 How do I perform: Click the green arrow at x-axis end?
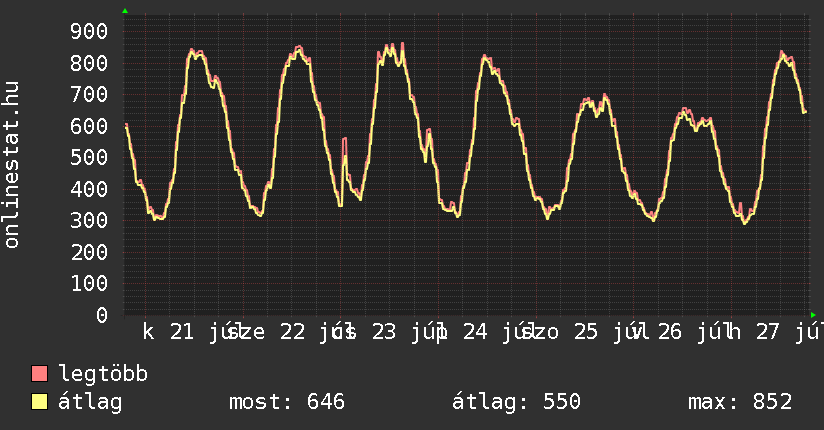coord(813,315)
